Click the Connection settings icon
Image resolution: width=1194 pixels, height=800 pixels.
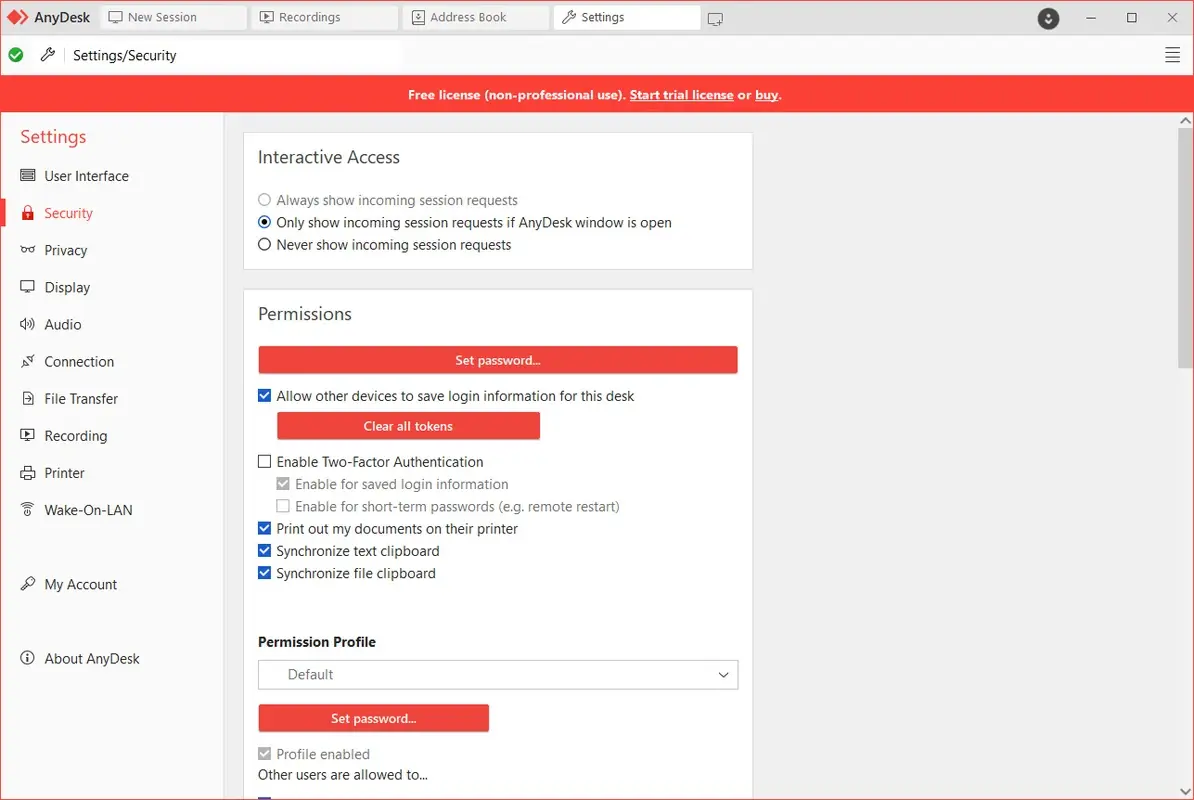tap(25, 361)
